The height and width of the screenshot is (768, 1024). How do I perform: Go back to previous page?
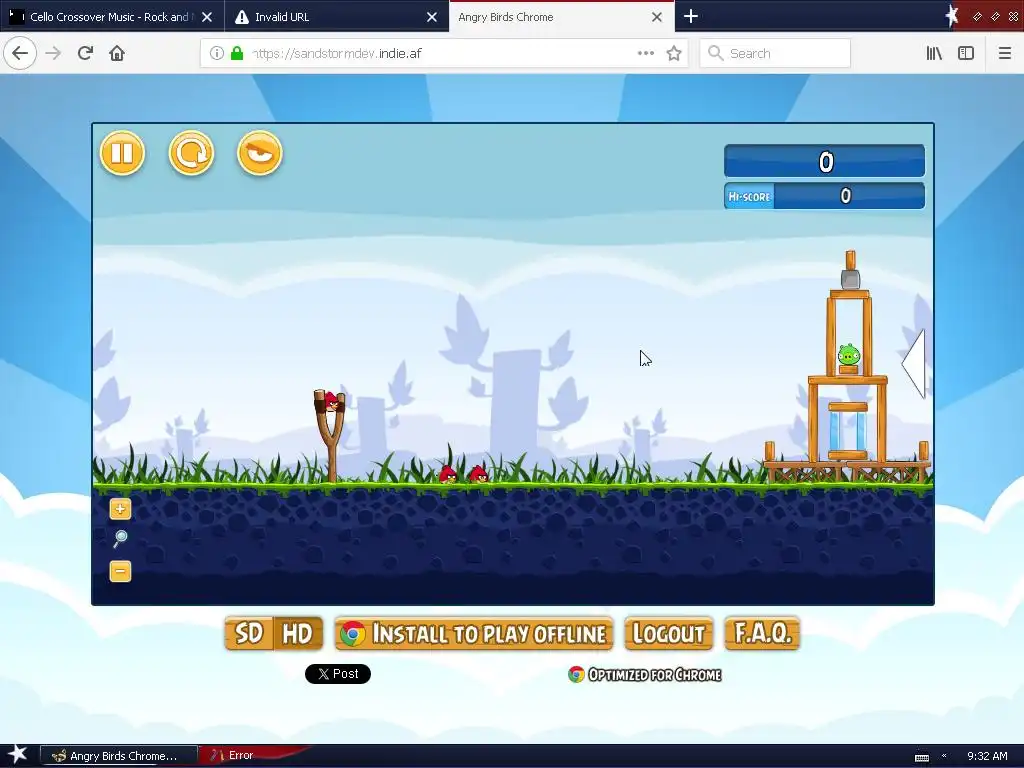[x=20, y=53]
